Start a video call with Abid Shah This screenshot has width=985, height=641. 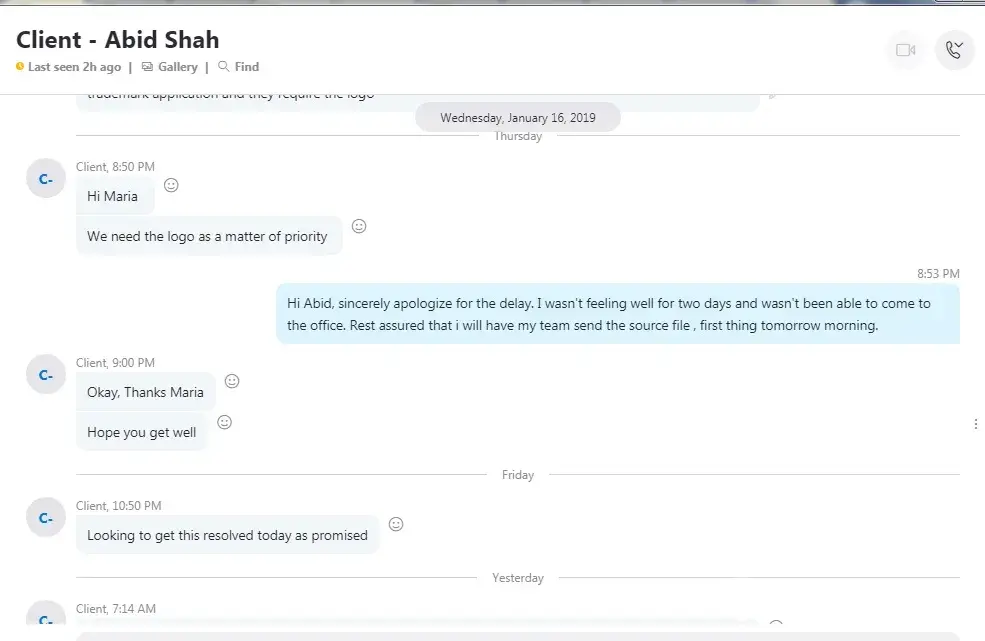pyautogui.click(x=906, y=50)
